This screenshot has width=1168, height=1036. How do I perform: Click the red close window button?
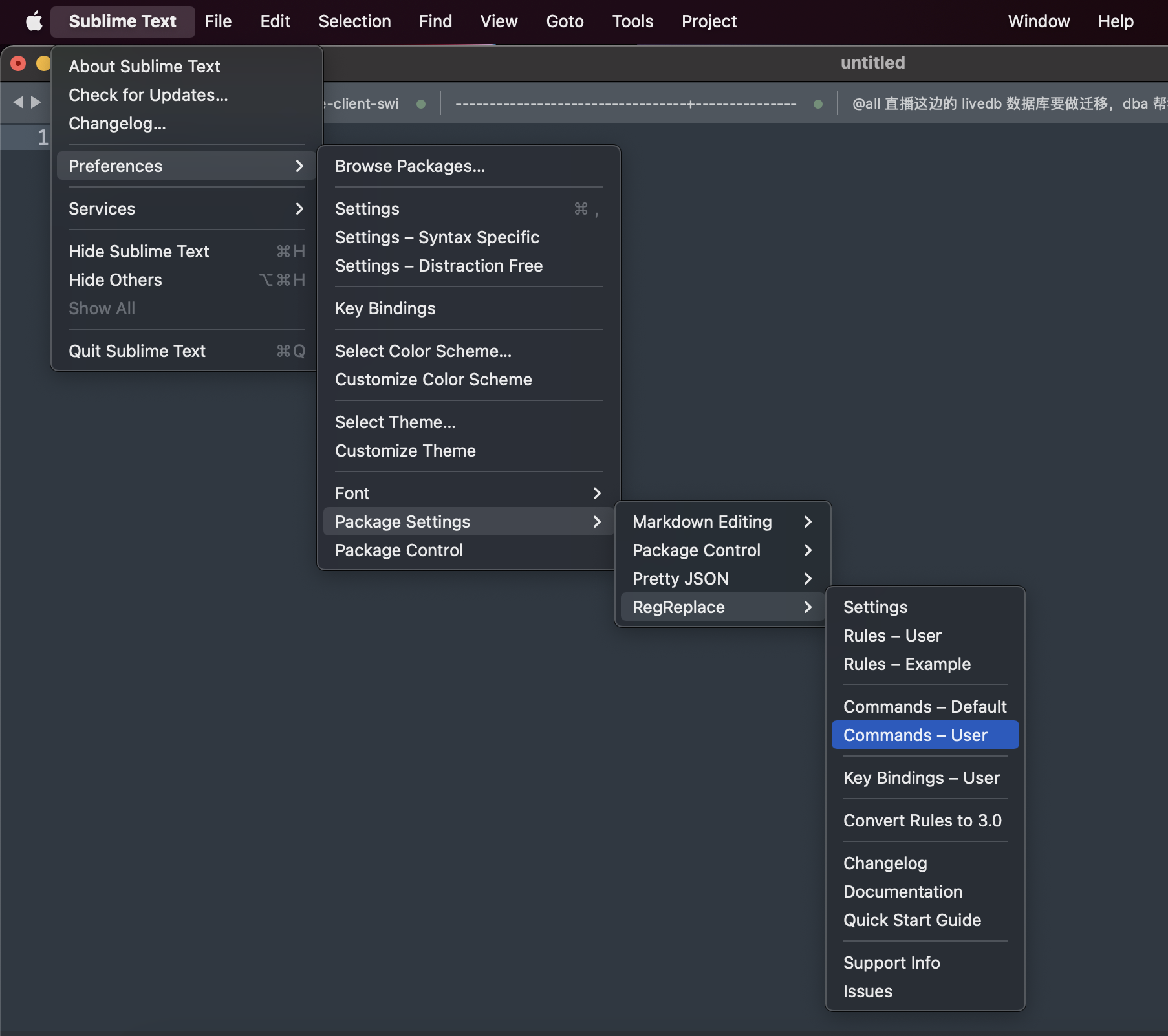pos(18,63)
